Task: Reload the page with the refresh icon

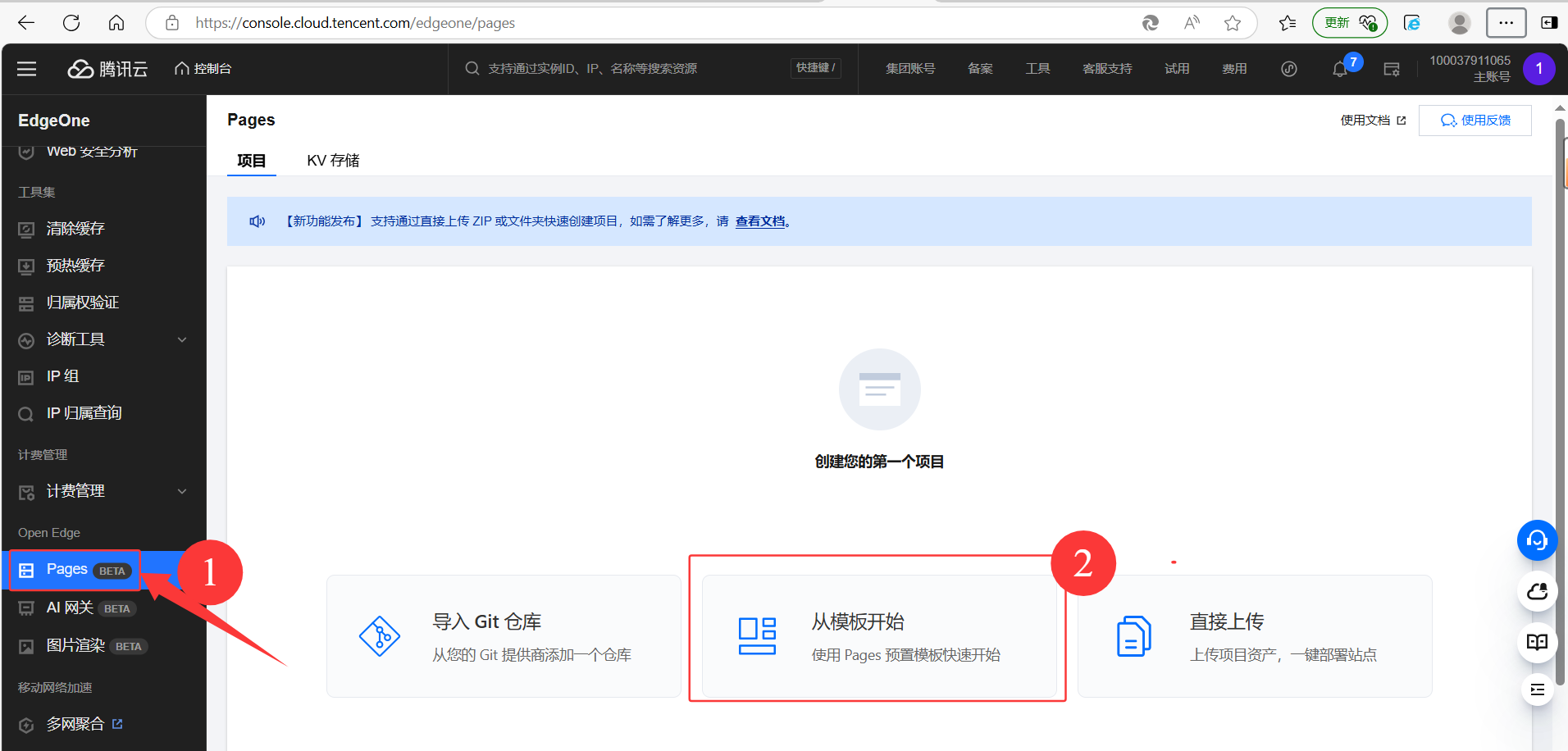Action: pos(71,23)
